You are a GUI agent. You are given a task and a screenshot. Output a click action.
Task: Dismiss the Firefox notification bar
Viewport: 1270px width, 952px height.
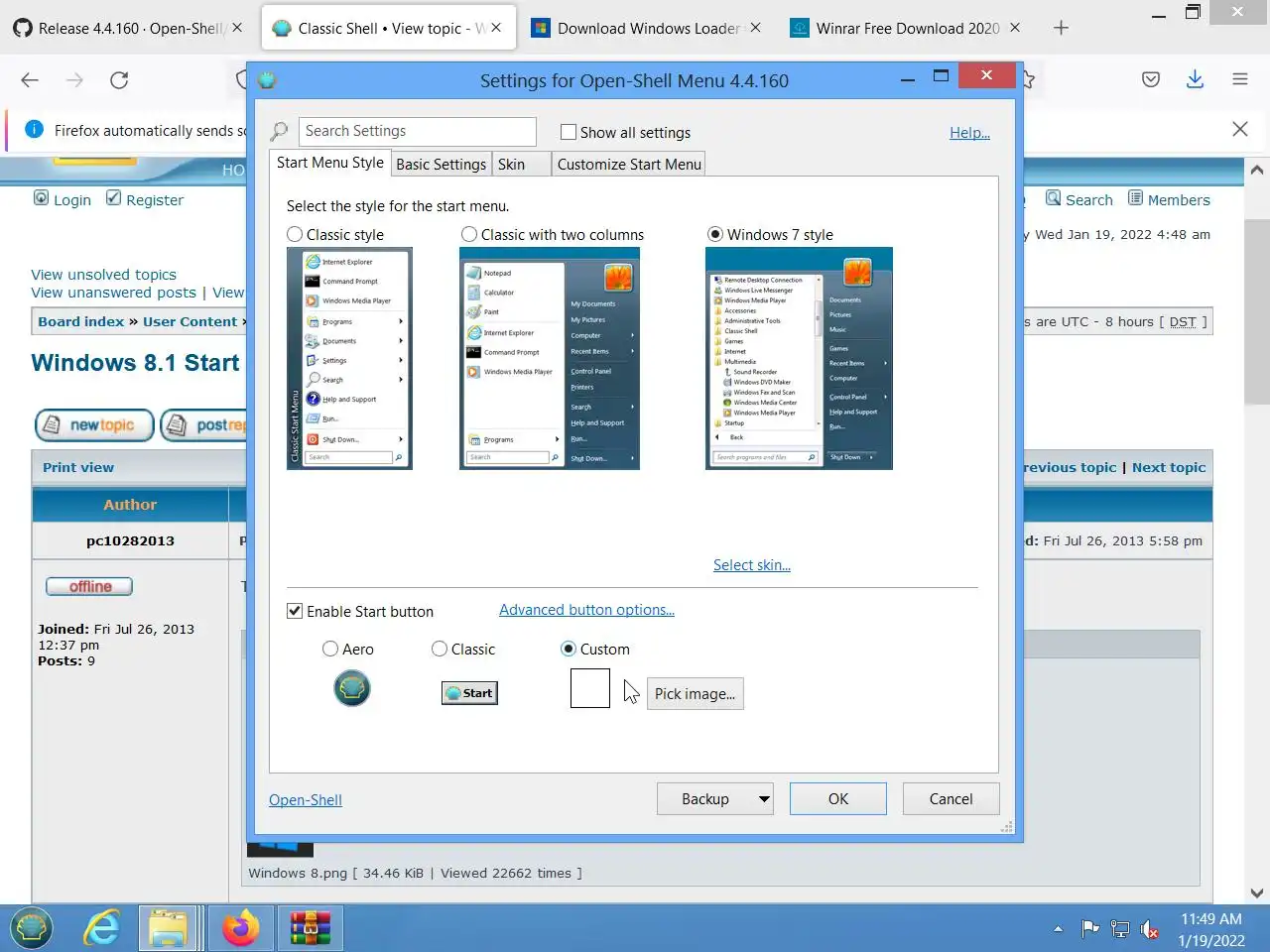[1239, 129]
